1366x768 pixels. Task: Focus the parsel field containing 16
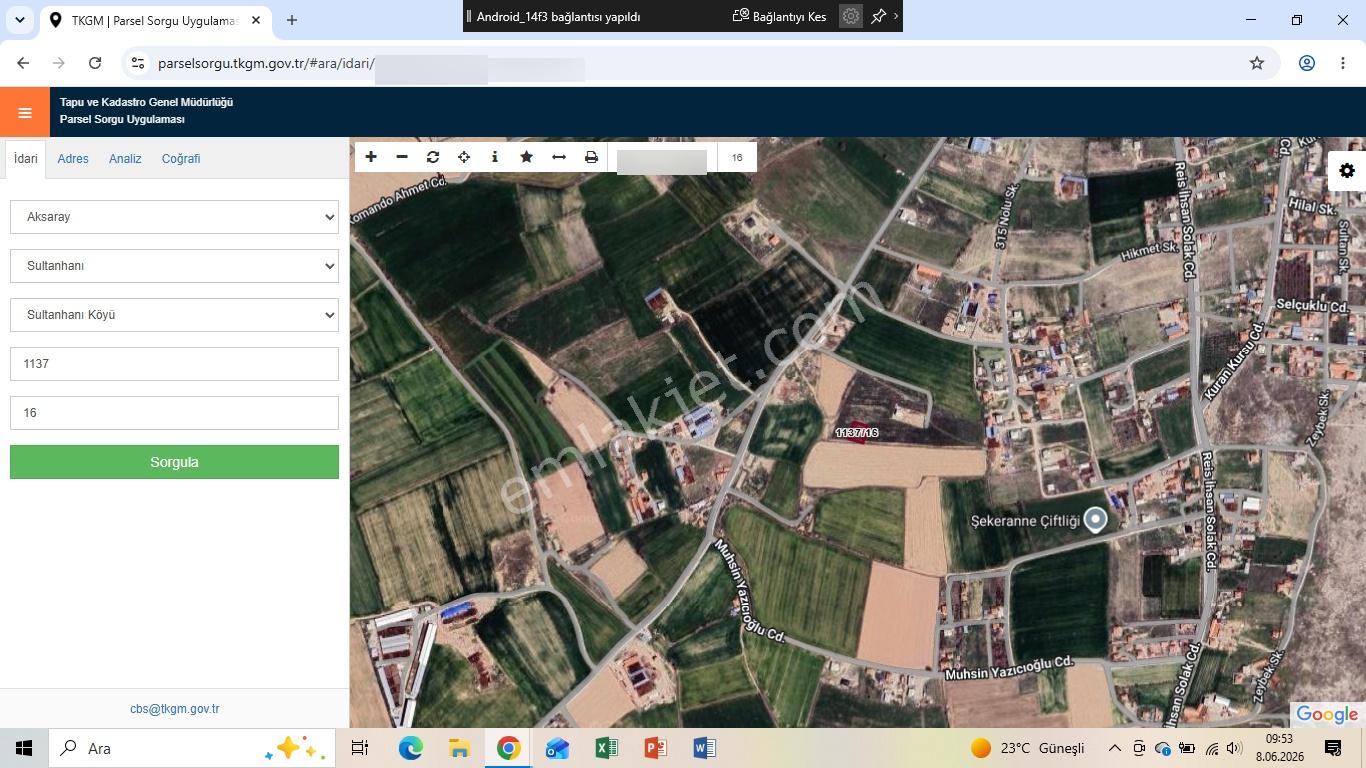(174, 413)
